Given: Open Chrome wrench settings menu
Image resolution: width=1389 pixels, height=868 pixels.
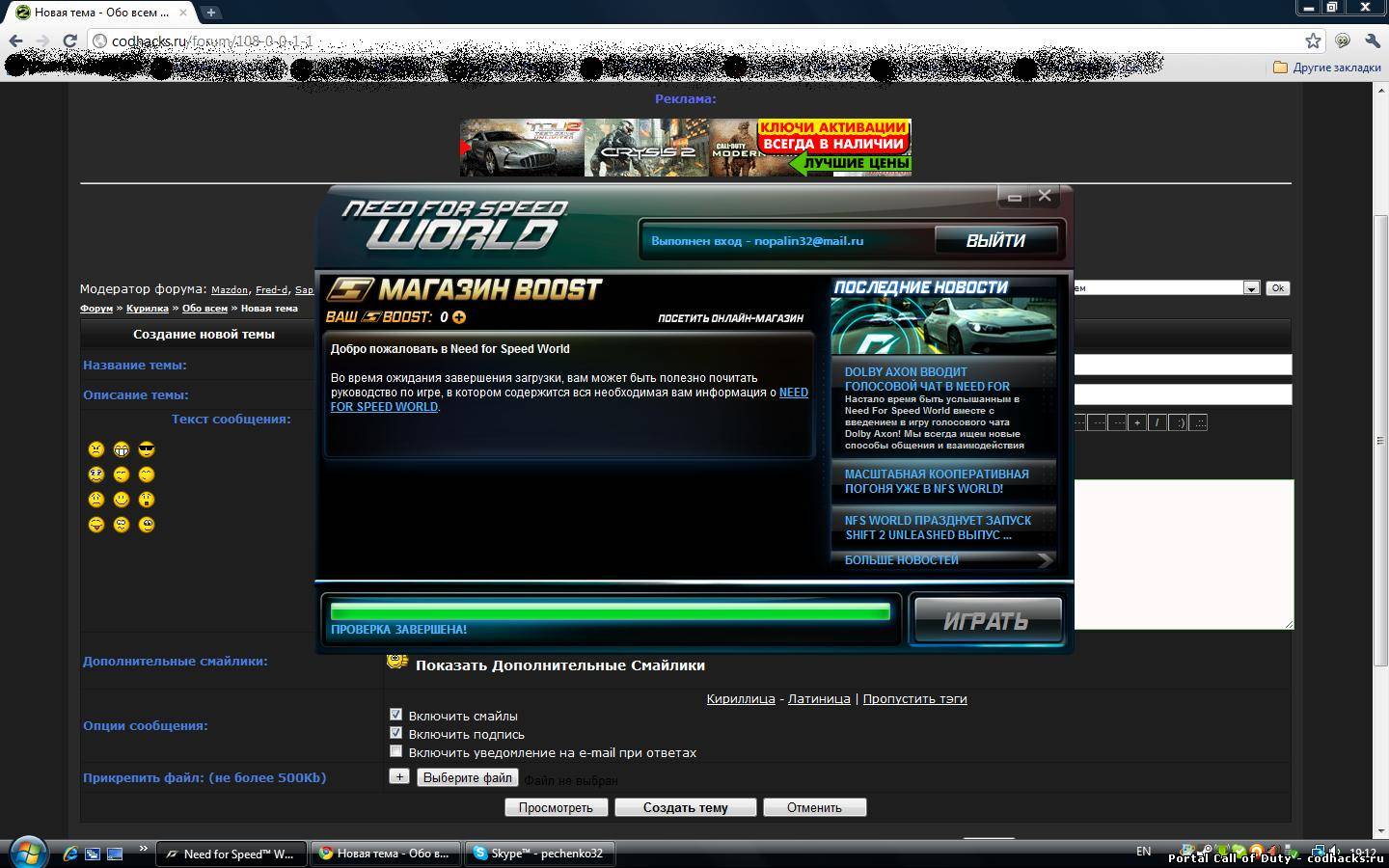Looking at the screenshot, I should pos(1372,41).
